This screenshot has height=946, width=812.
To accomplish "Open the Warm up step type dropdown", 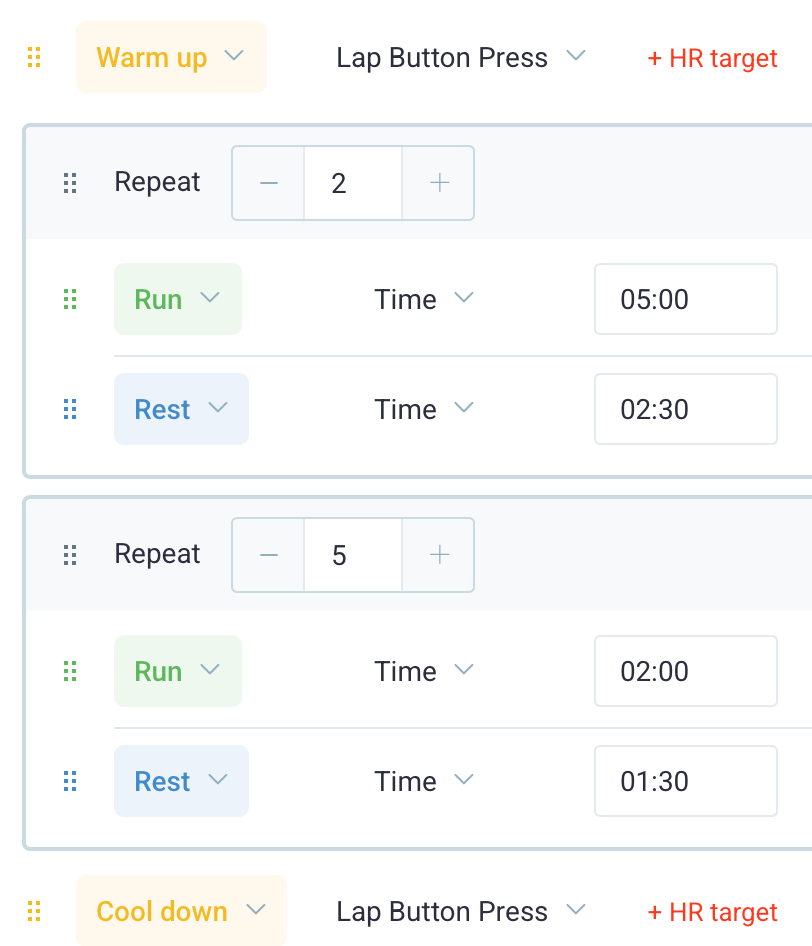I will point(171,57).
